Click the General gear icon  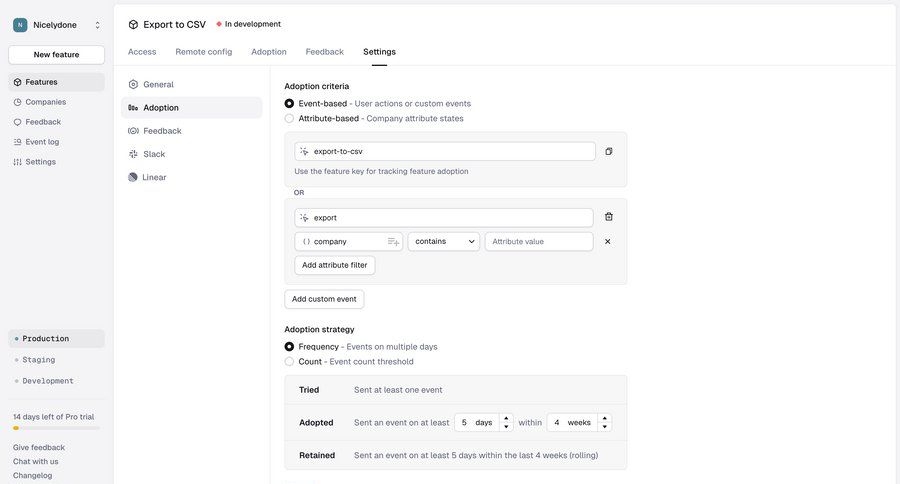click(x=133, y=84)
